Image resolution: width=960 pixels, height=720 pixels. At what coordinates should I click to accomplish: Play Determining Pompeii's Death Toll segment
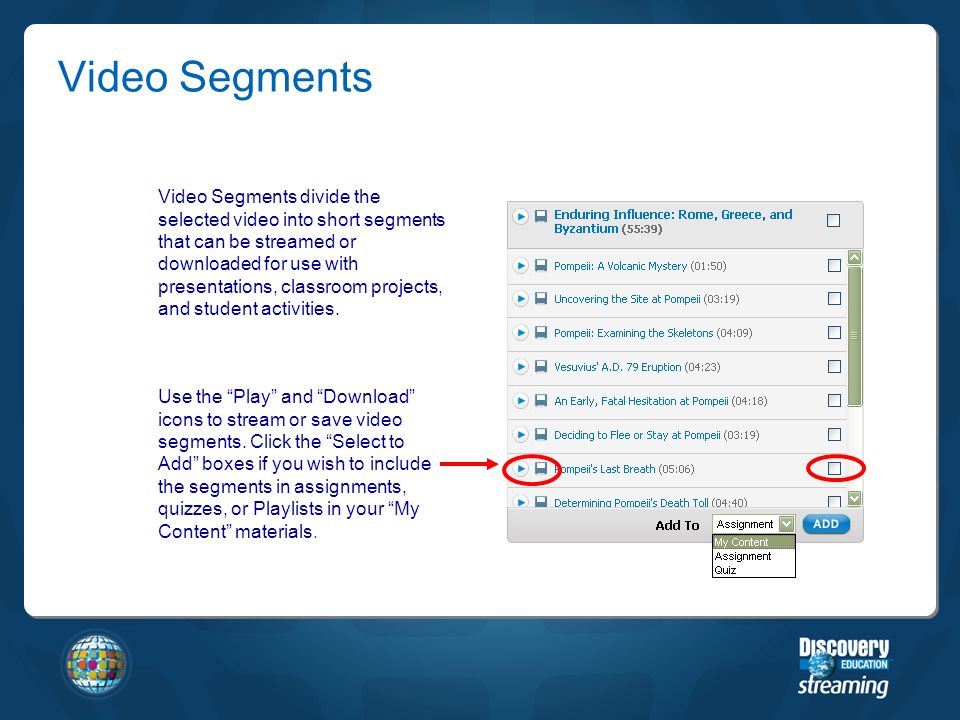tap(520, 501)
